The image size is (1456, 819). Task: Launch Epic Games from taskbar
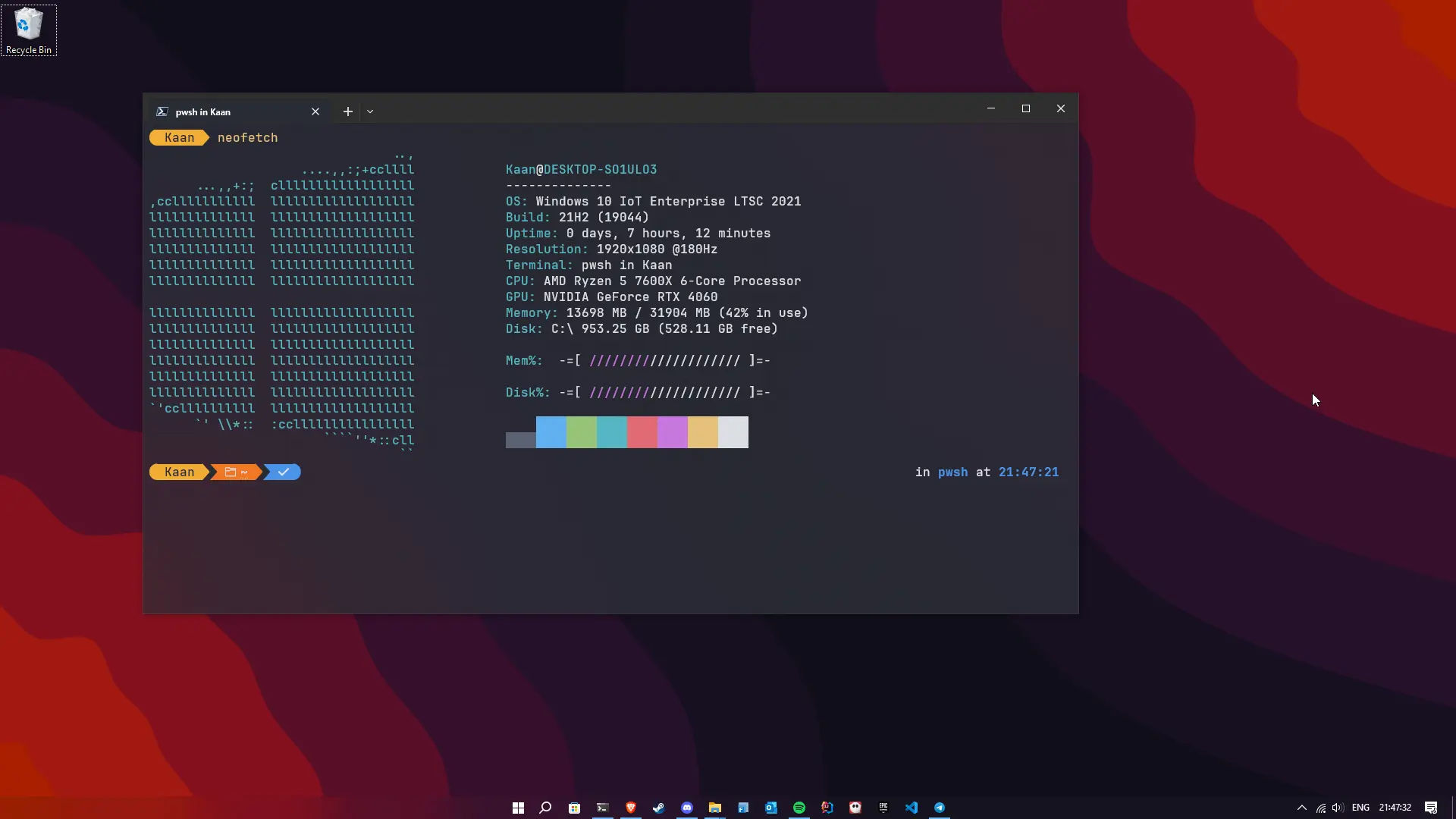click(883, 808)
